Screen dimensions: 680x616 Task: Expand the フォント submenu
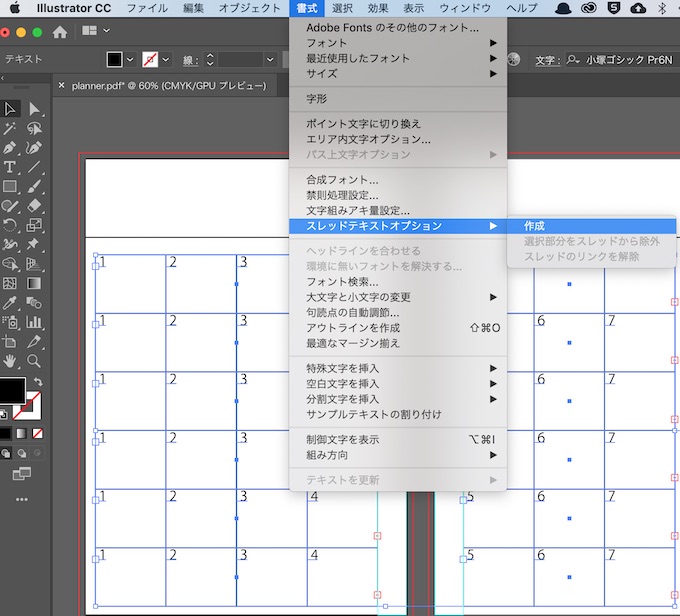point(398,43)
